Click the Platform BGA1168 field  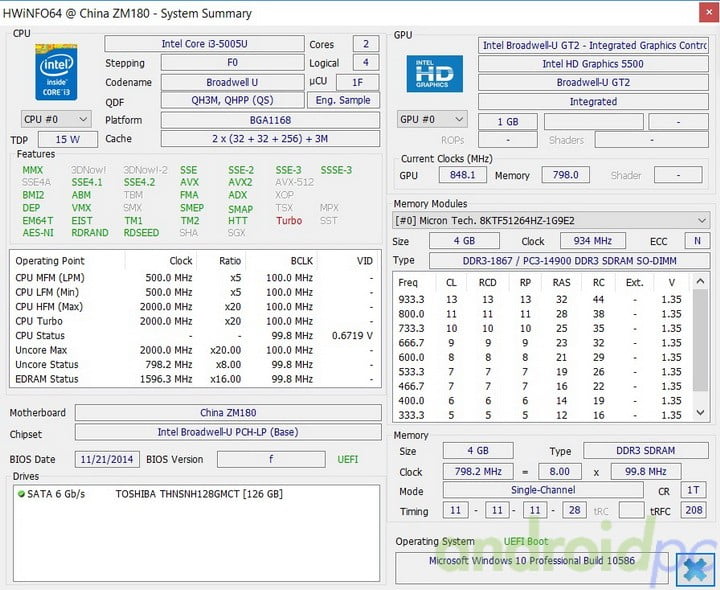pyautogui.click(x=270, y=120)
